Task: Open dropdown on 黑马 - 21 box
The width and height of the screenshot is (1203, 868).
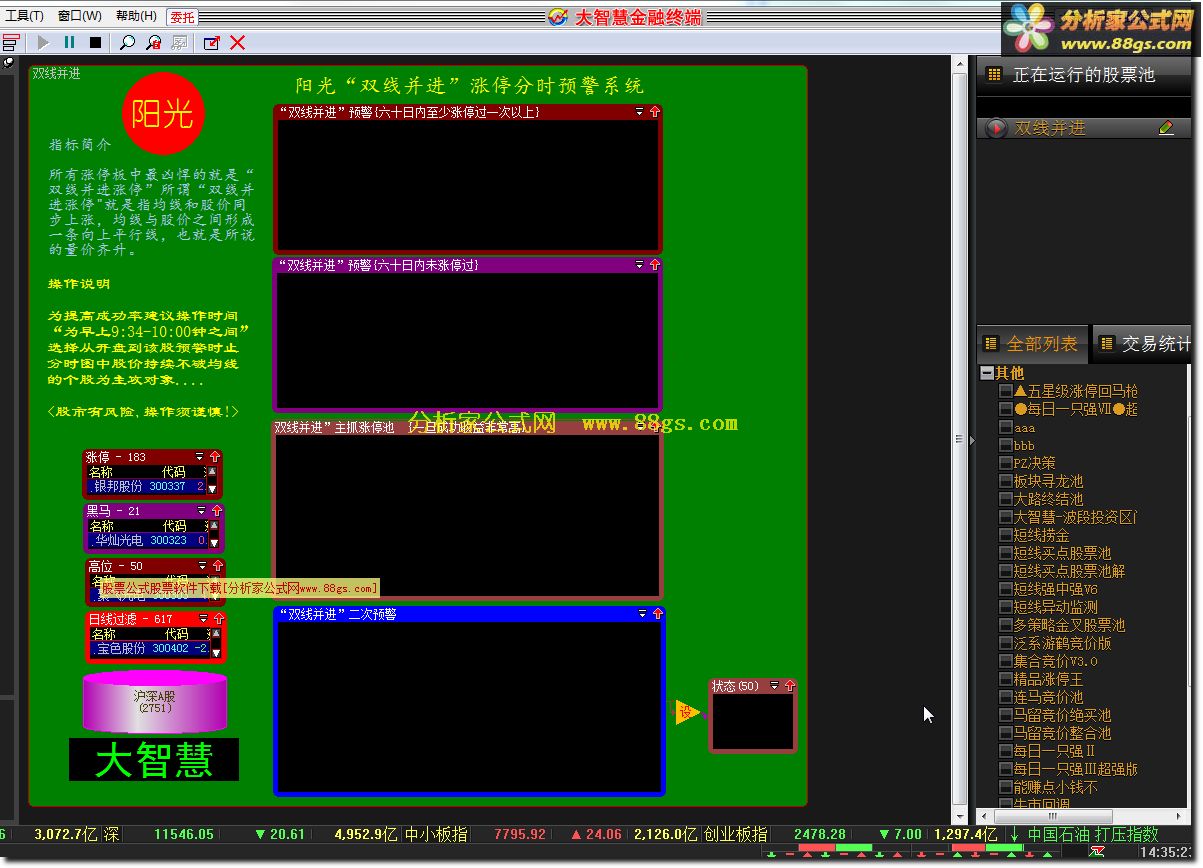Action: 201,511
